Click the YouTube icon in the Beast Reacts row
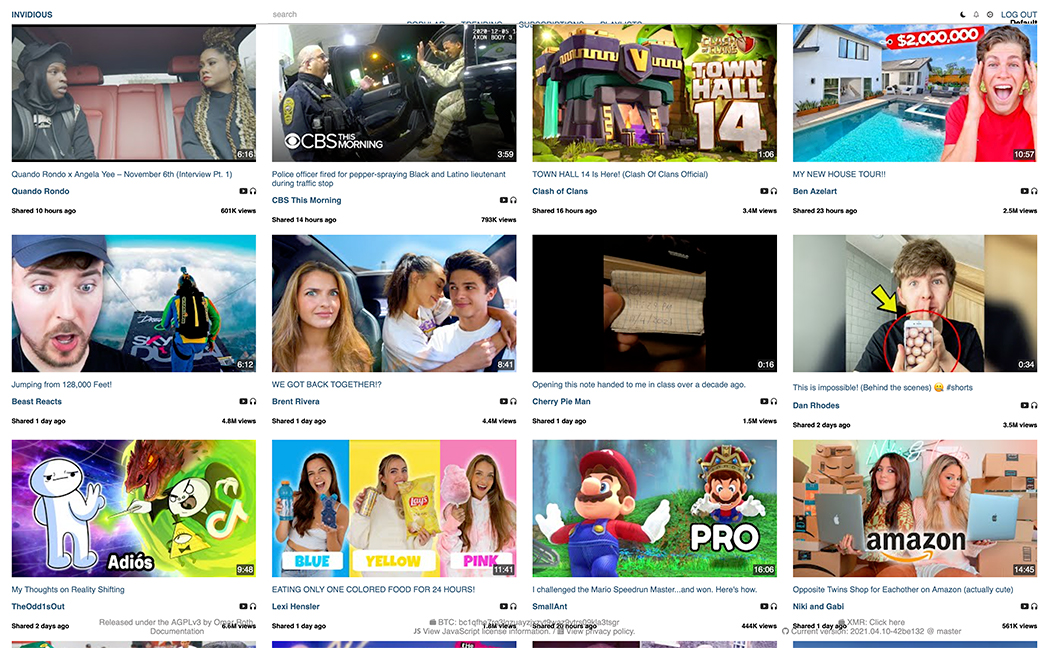This screenshot has width=1057, height=648. tap(243, 401)
